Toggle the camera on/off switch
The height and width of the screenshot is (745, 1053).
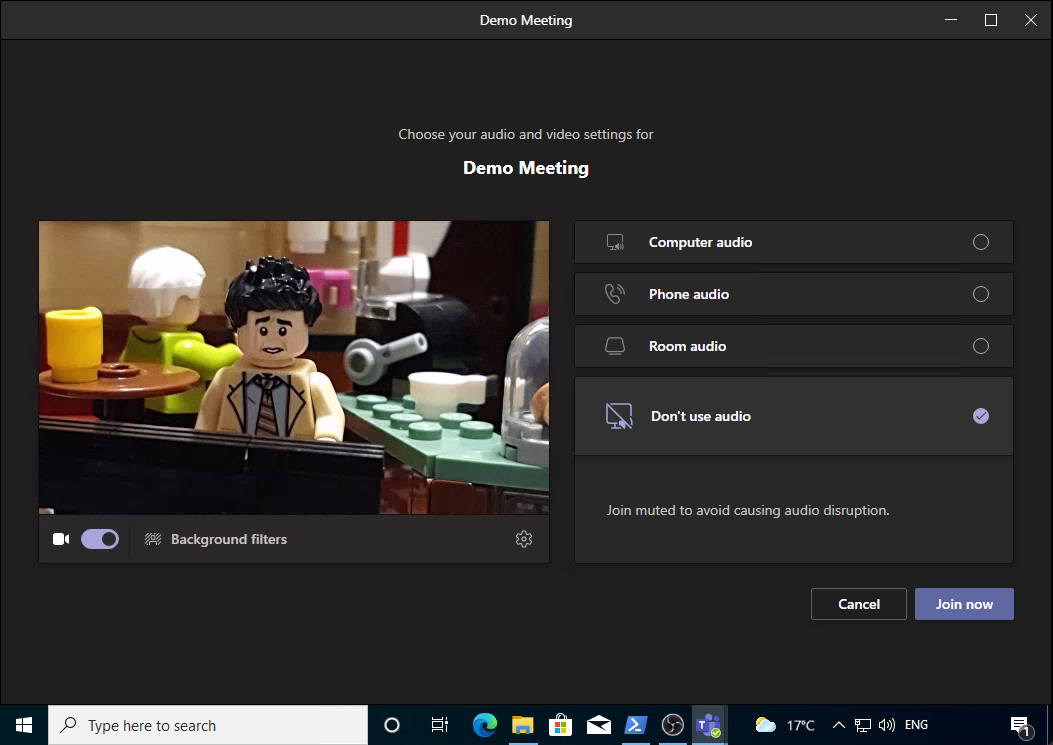pos(99,539)
